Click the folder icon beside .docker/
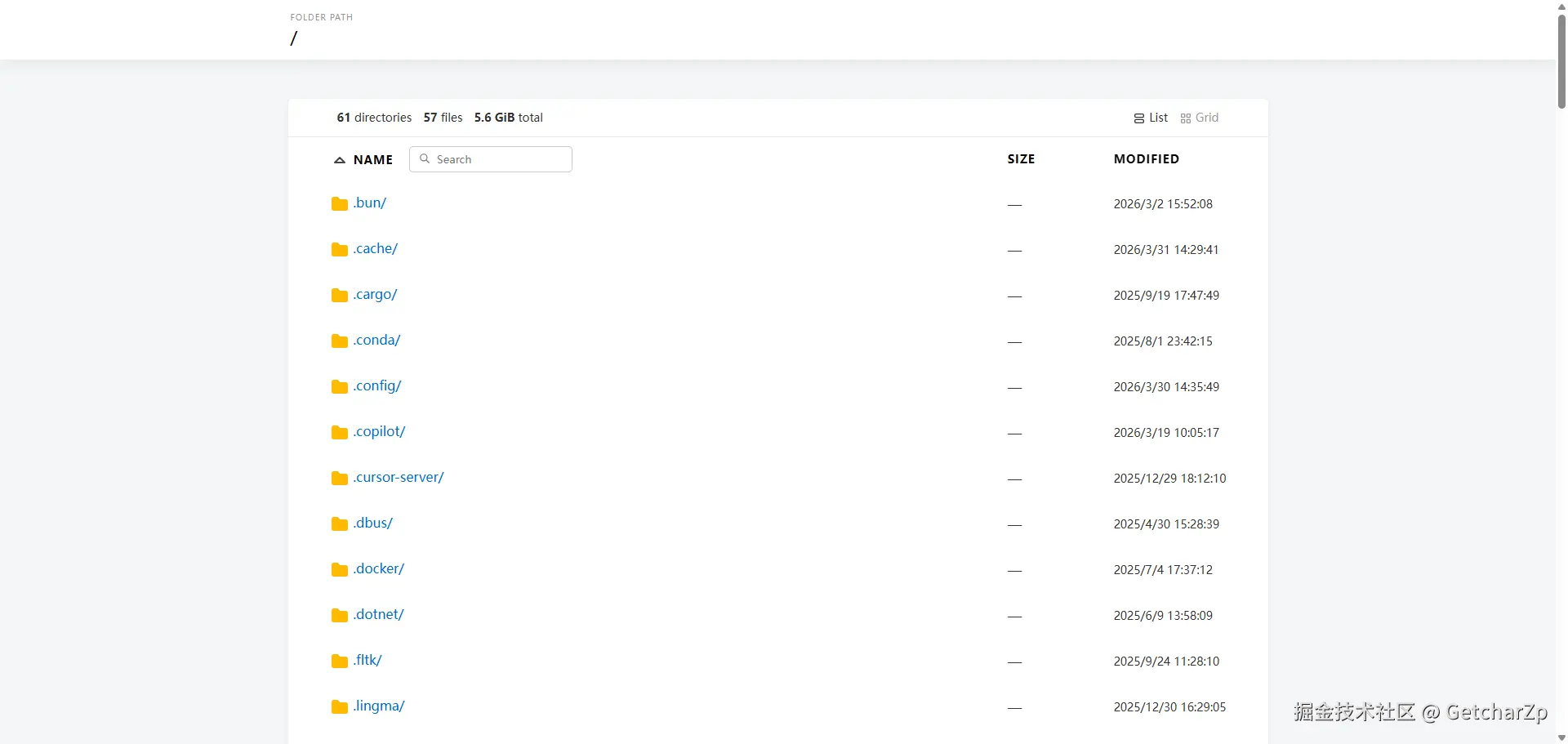This screenshot has height=744, width=1568. pos(340,569)
